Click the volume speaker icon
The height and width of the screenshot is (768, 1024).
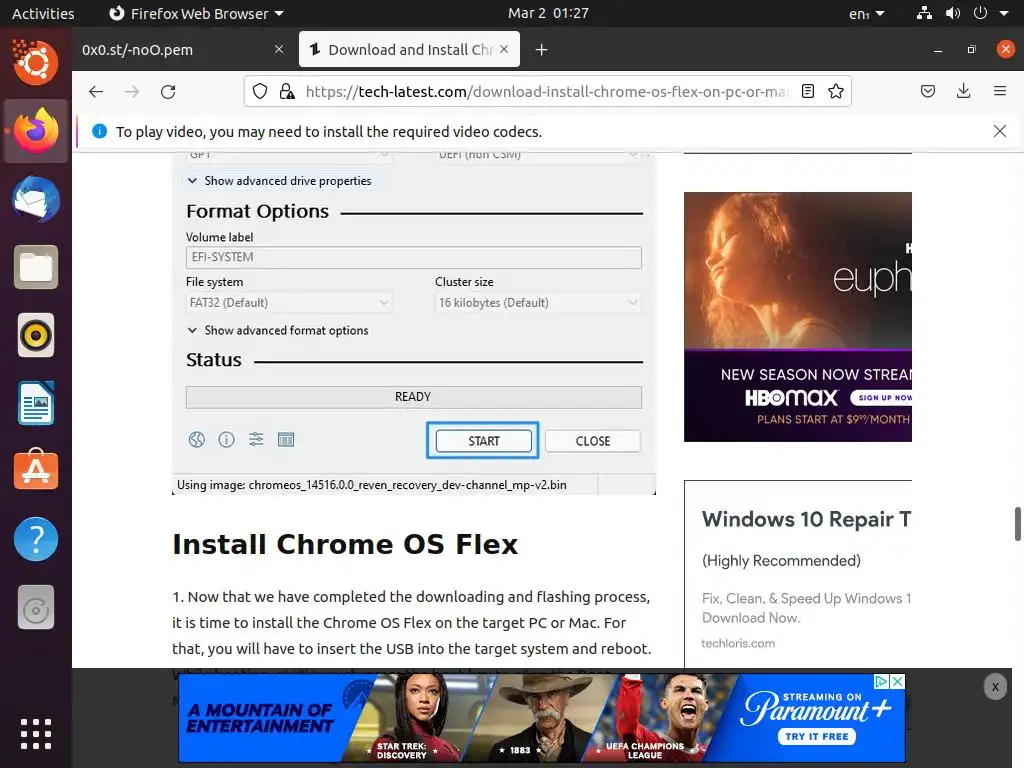(953, 13)
